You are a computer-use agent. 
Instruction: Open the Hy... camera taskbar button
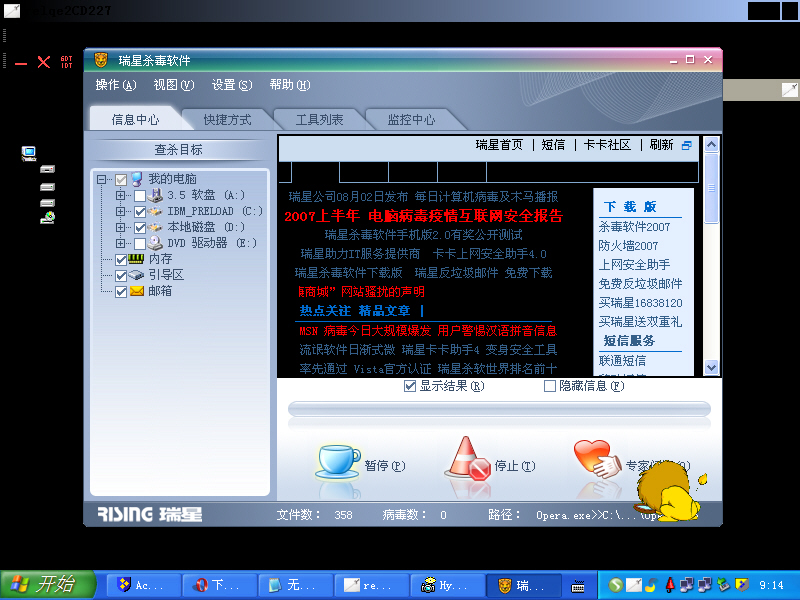coord(447,585)
